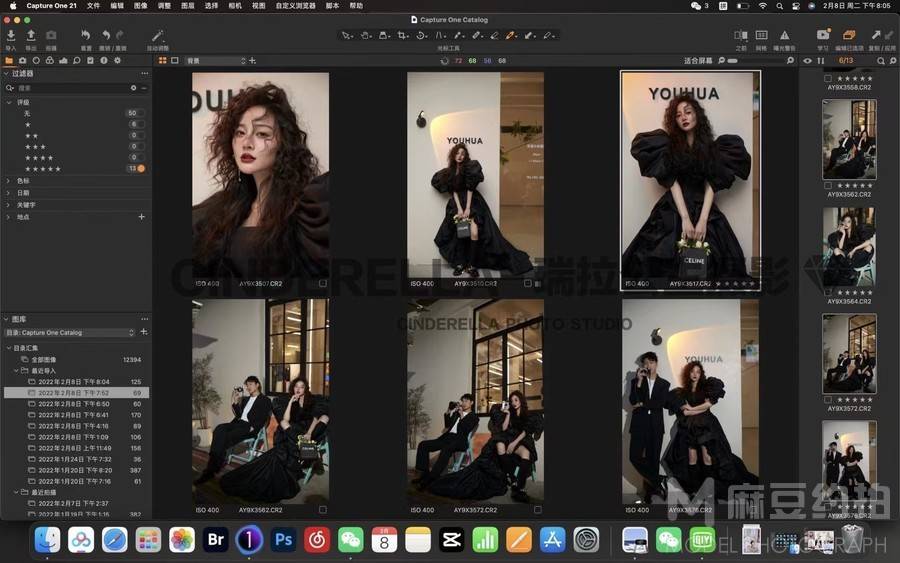Select browser thumbnail AY9X3572.CR2
The width and height of the screenshot is (900, 563).
click(849, 354)
